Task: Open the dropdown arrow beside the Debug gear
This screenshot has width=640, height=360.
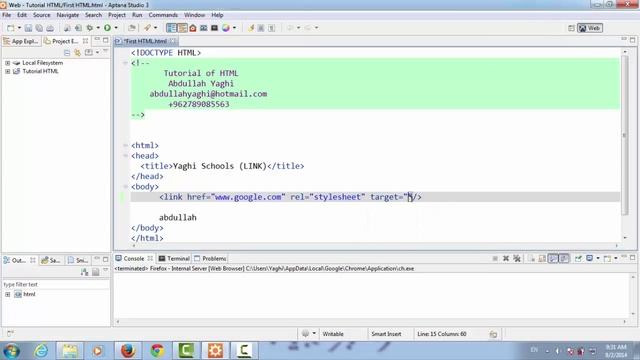Action: (98, 28)
